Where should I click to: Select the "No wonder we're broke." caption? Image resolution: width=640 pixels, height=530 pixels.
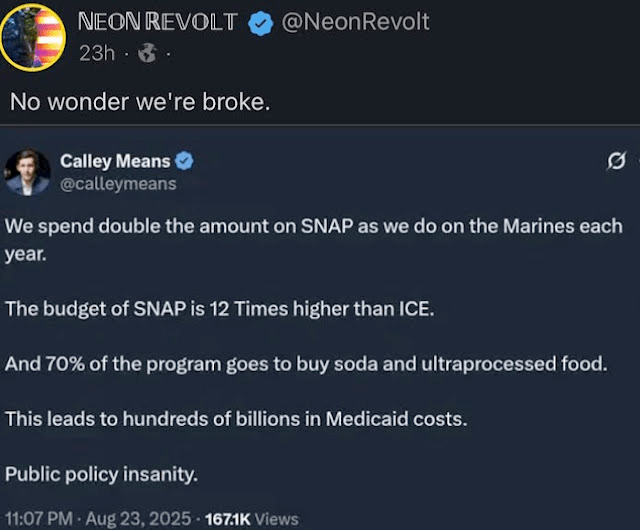(x=140, y=101)
